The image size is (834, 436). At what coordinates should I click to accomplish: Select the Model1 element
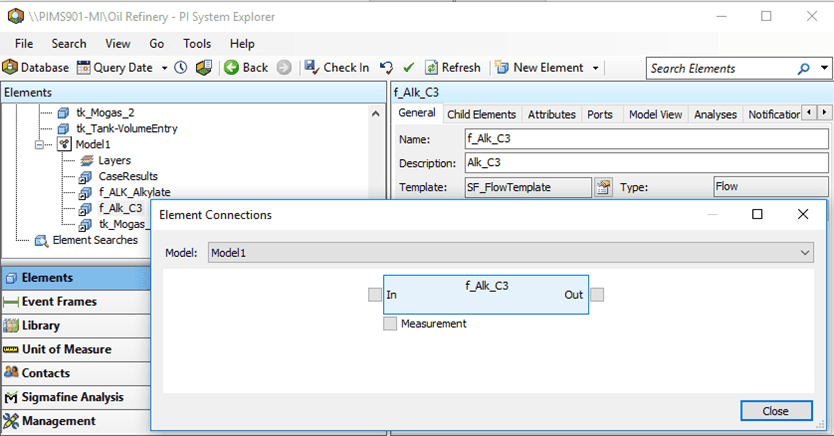[93, 145]
